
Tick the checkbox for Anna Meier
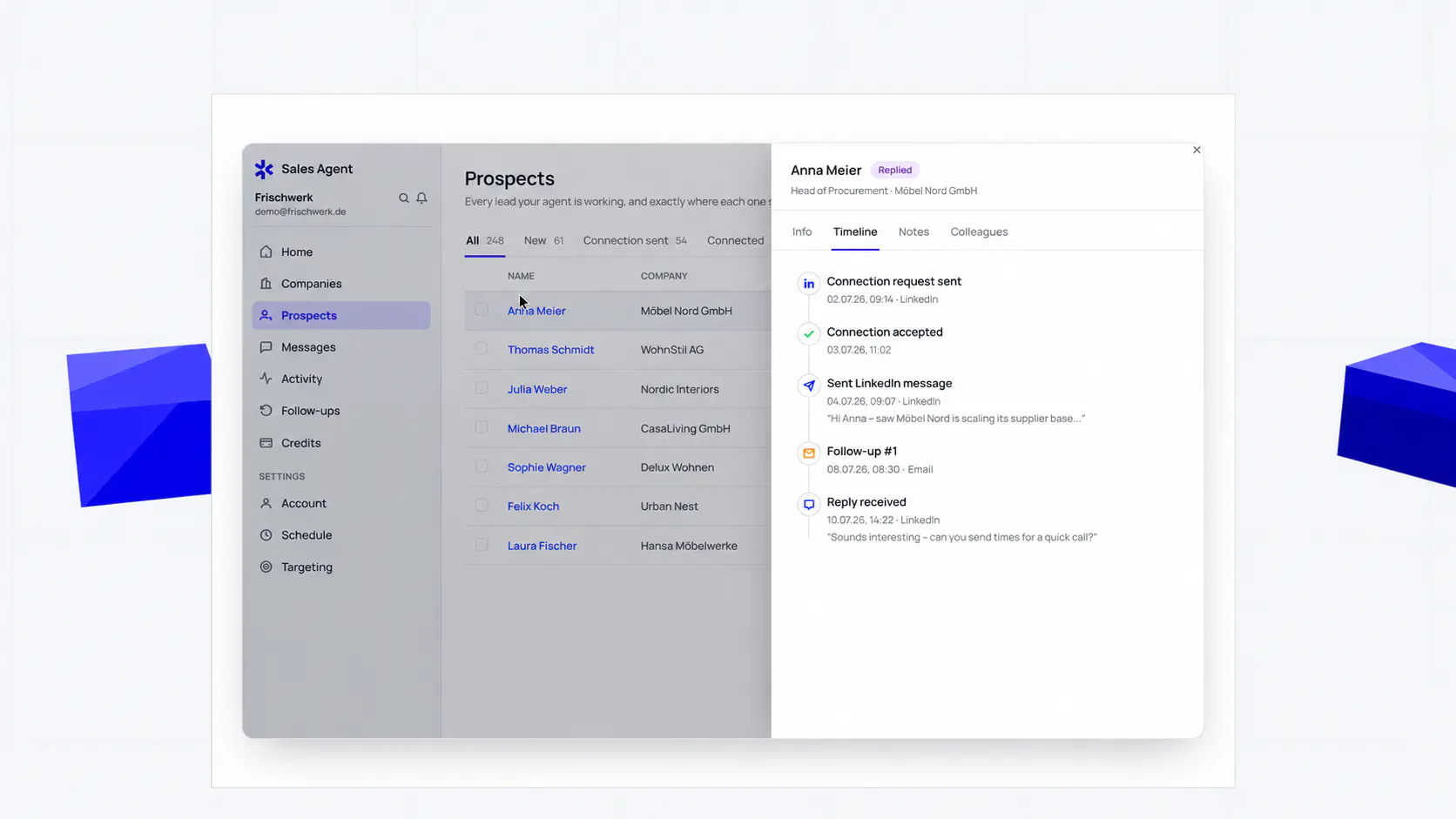pos(482,309)
